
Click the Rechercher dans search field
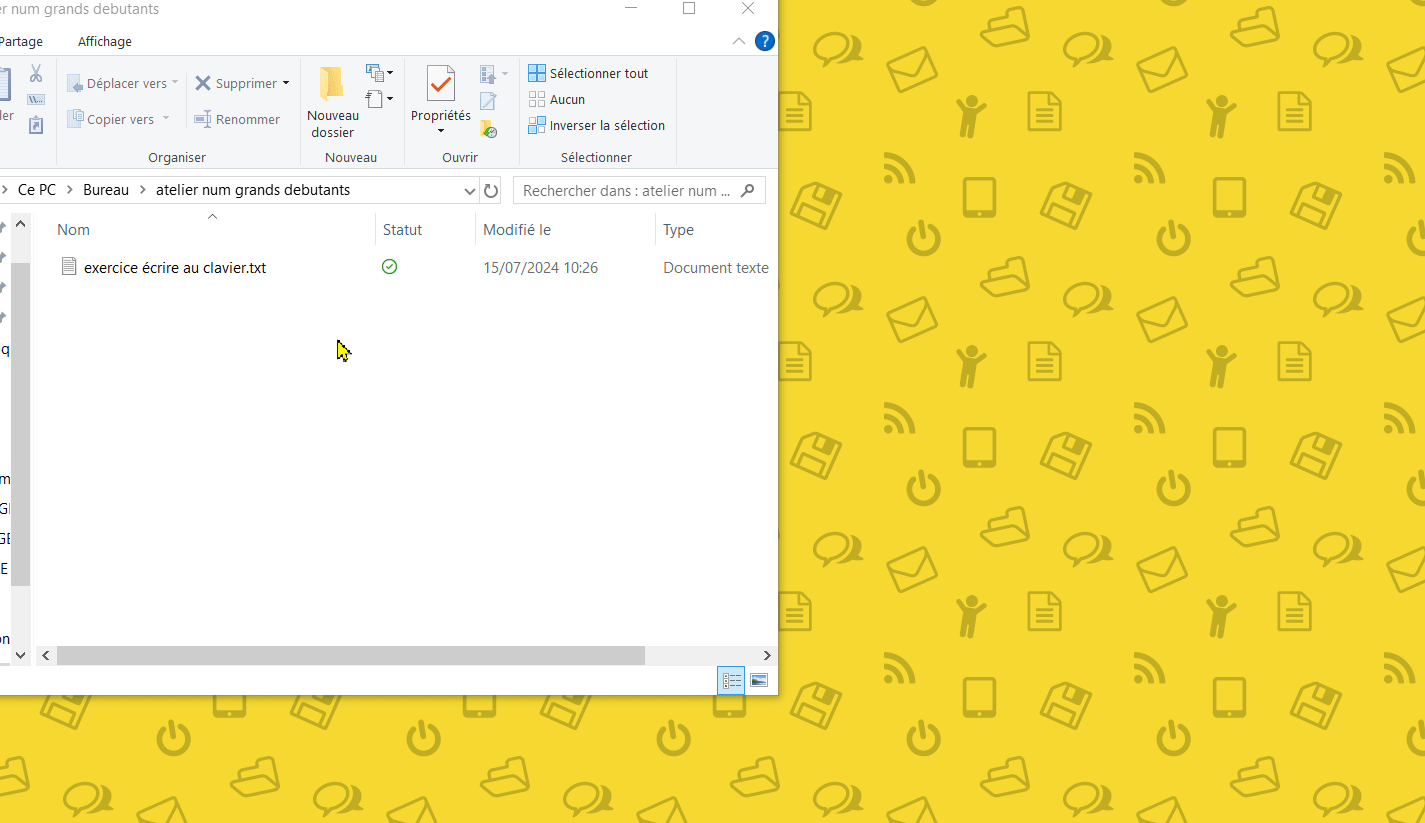(x=639, y=190)
